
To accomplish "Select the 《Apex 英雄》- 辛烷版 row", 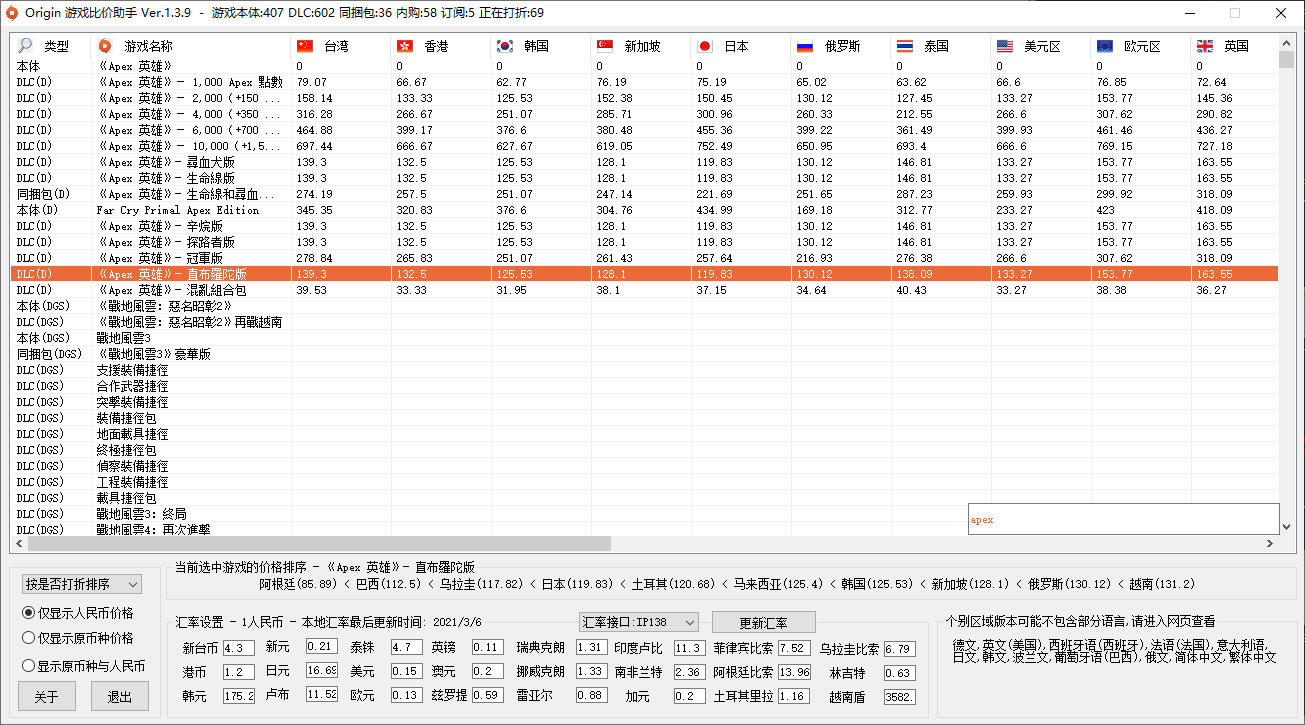I will 645,226.
